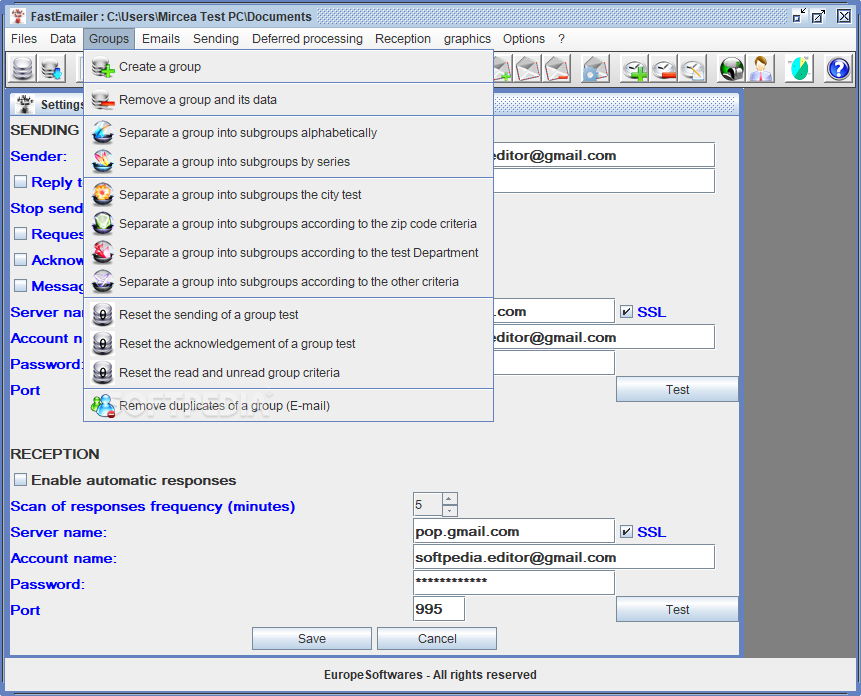Click the sending Password field
Viewport: 861px width, 696px height.
(554, 363)
